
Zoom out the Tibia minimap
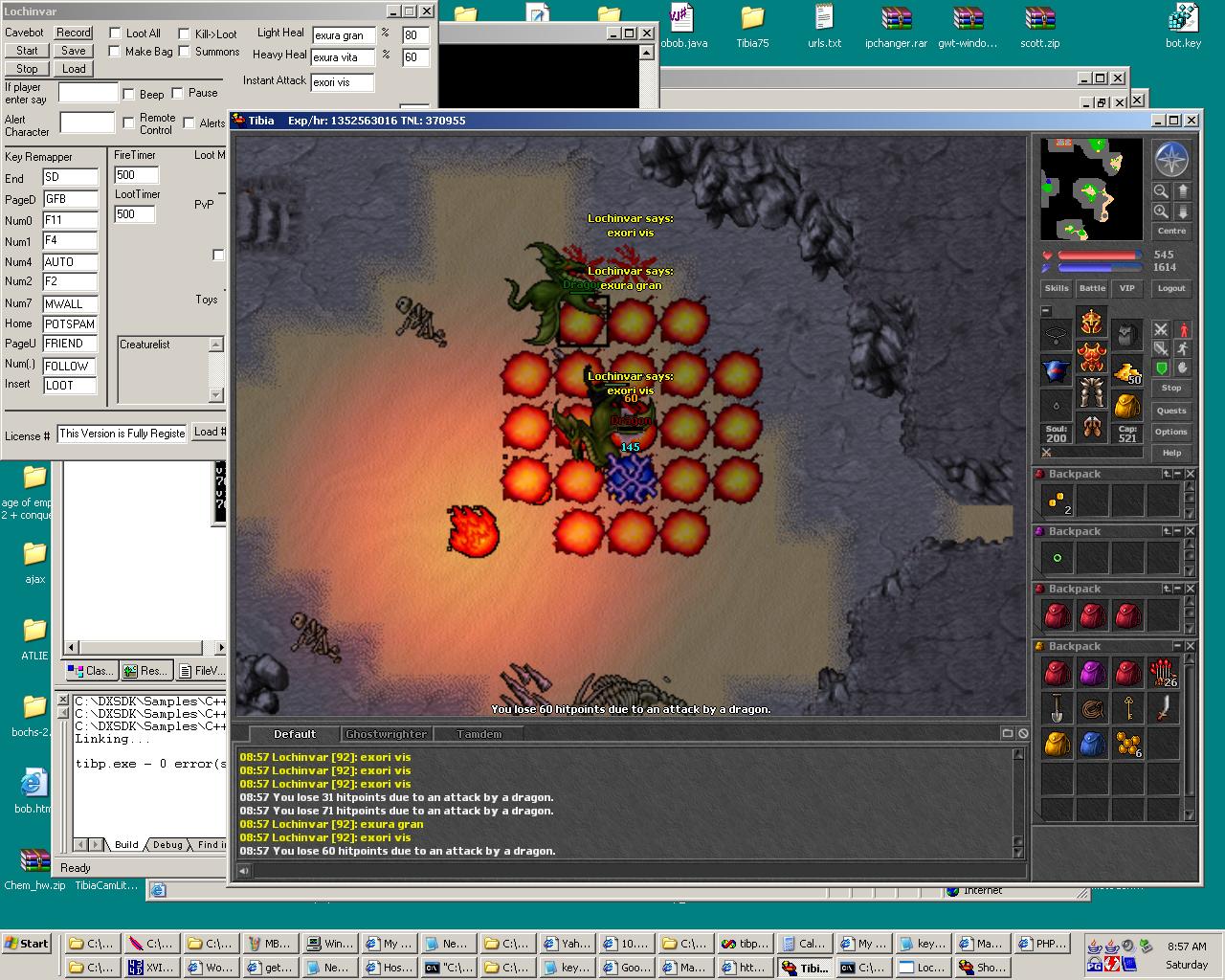[1160, 190]
